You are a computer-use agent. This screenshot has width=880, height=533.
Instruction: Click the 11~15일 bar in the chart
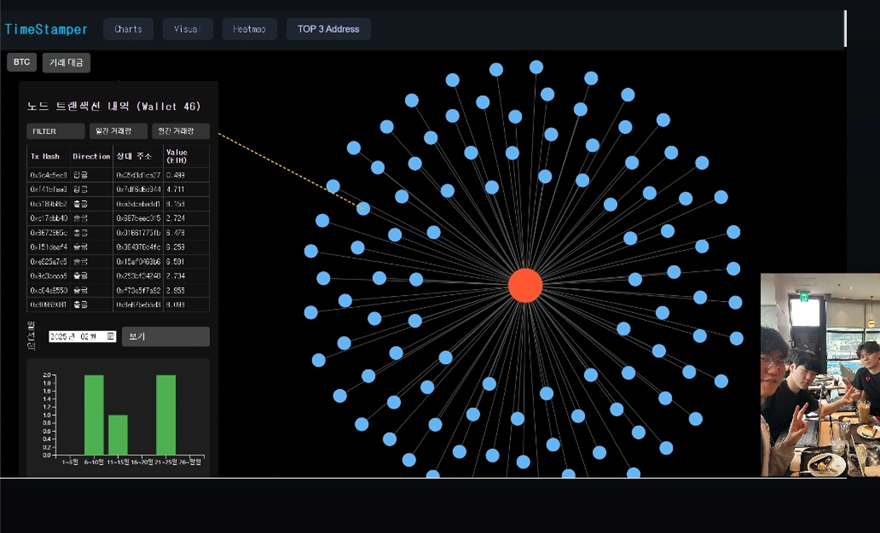(x=117, y=435)
